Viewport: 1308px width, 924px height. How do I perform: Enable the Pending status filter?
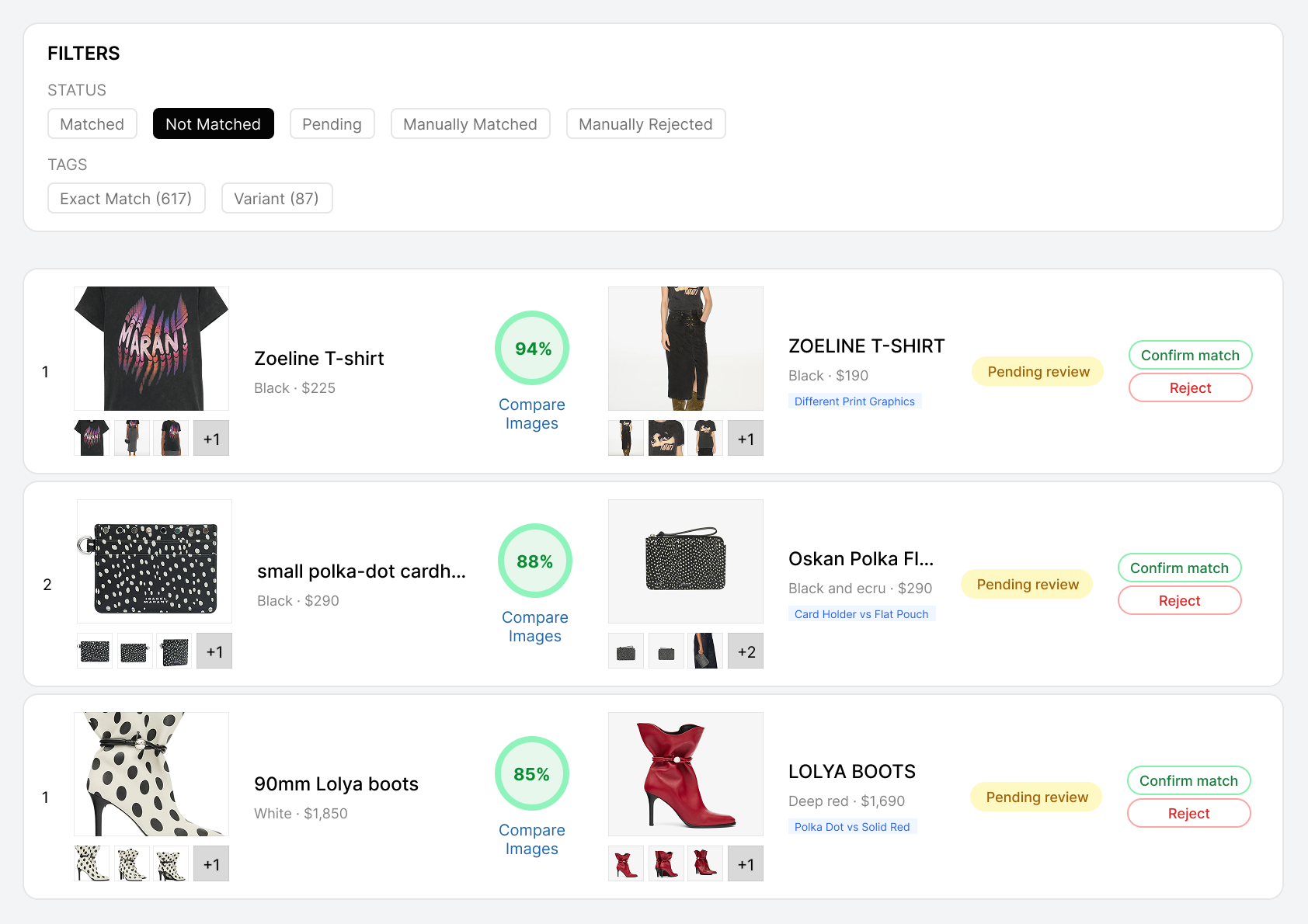click(x=332, y=123)
